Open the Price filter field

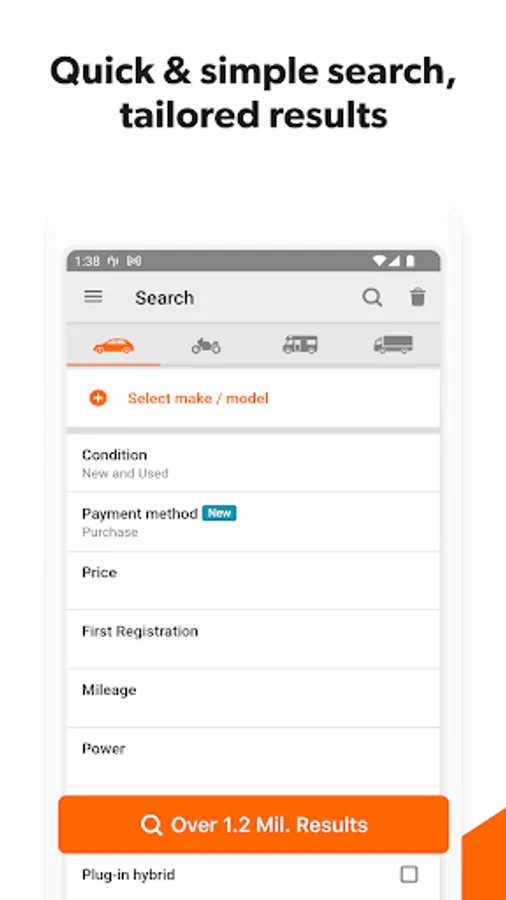click(253, 581)
